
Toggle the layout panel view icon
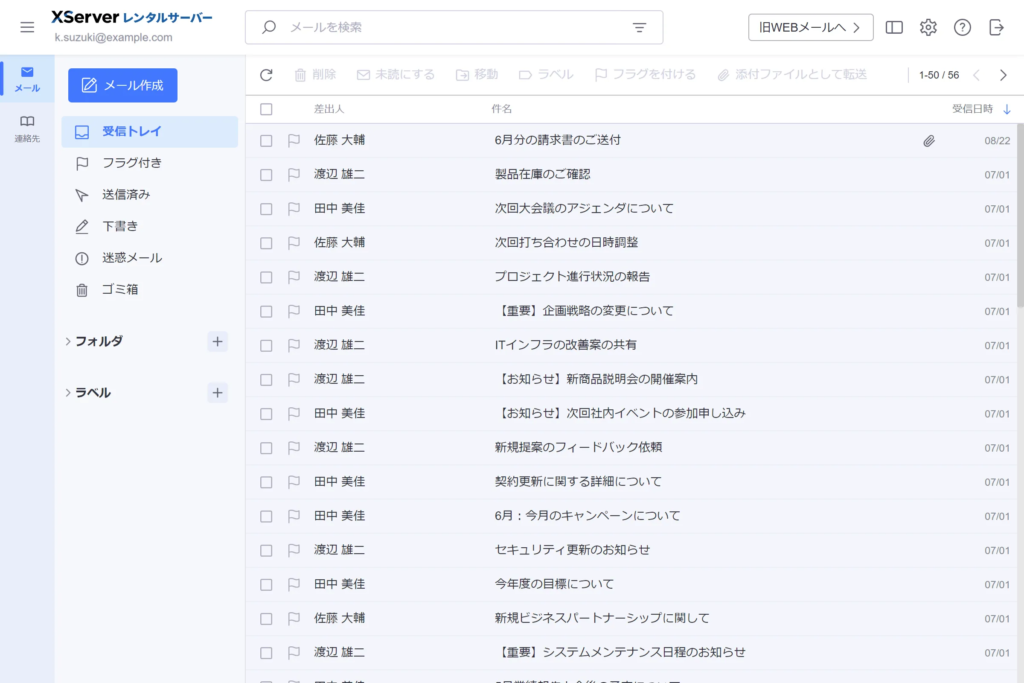coord(894,28)
